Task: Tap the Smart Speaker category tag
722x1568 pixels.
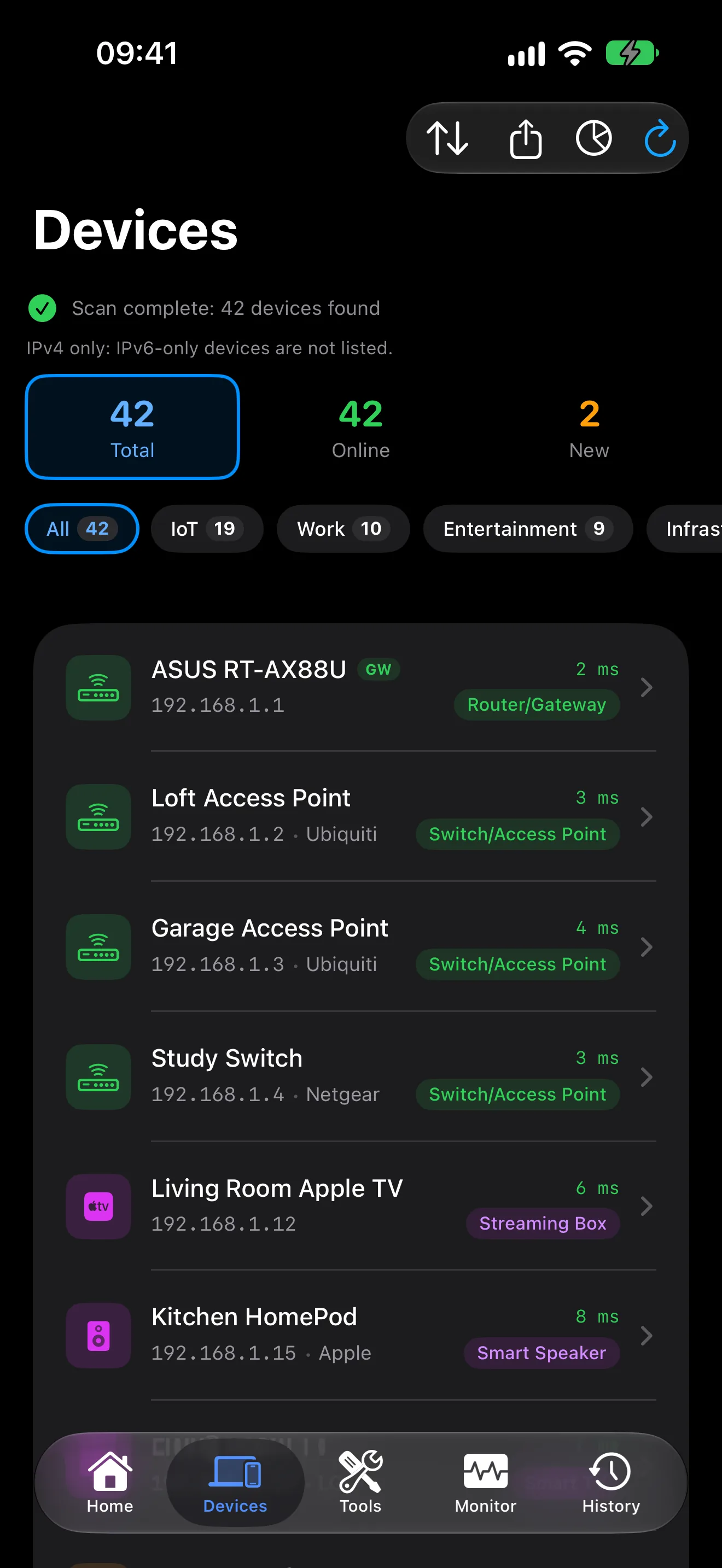Action: click(x=542, y=1353)
